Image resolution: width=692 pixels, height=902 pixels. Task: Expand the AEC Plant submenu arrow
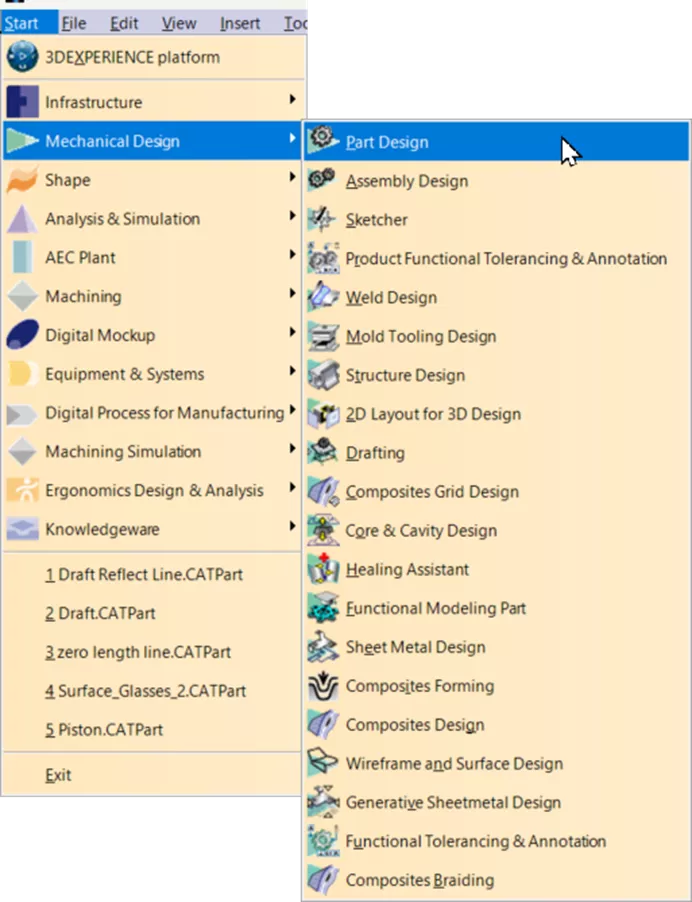[292, 254]
